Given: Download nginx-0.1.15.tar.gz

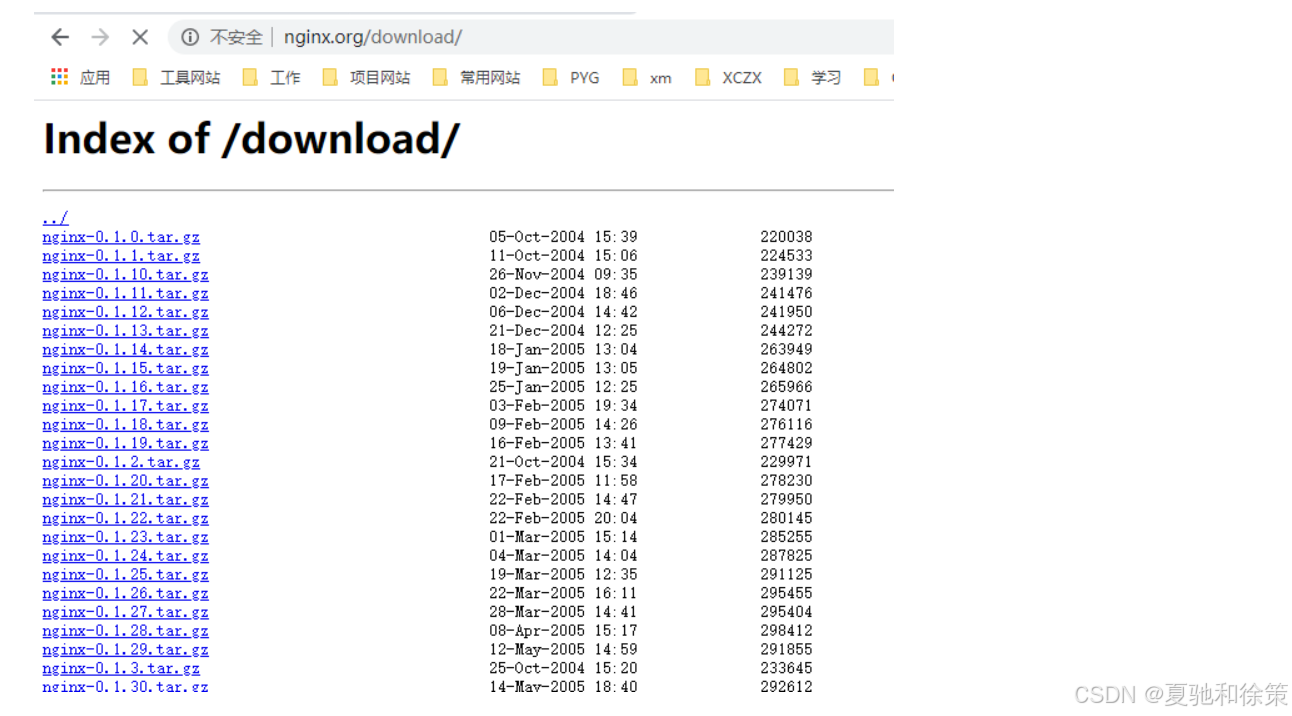Looking at the screenshot, I should [x=125, y=368].
